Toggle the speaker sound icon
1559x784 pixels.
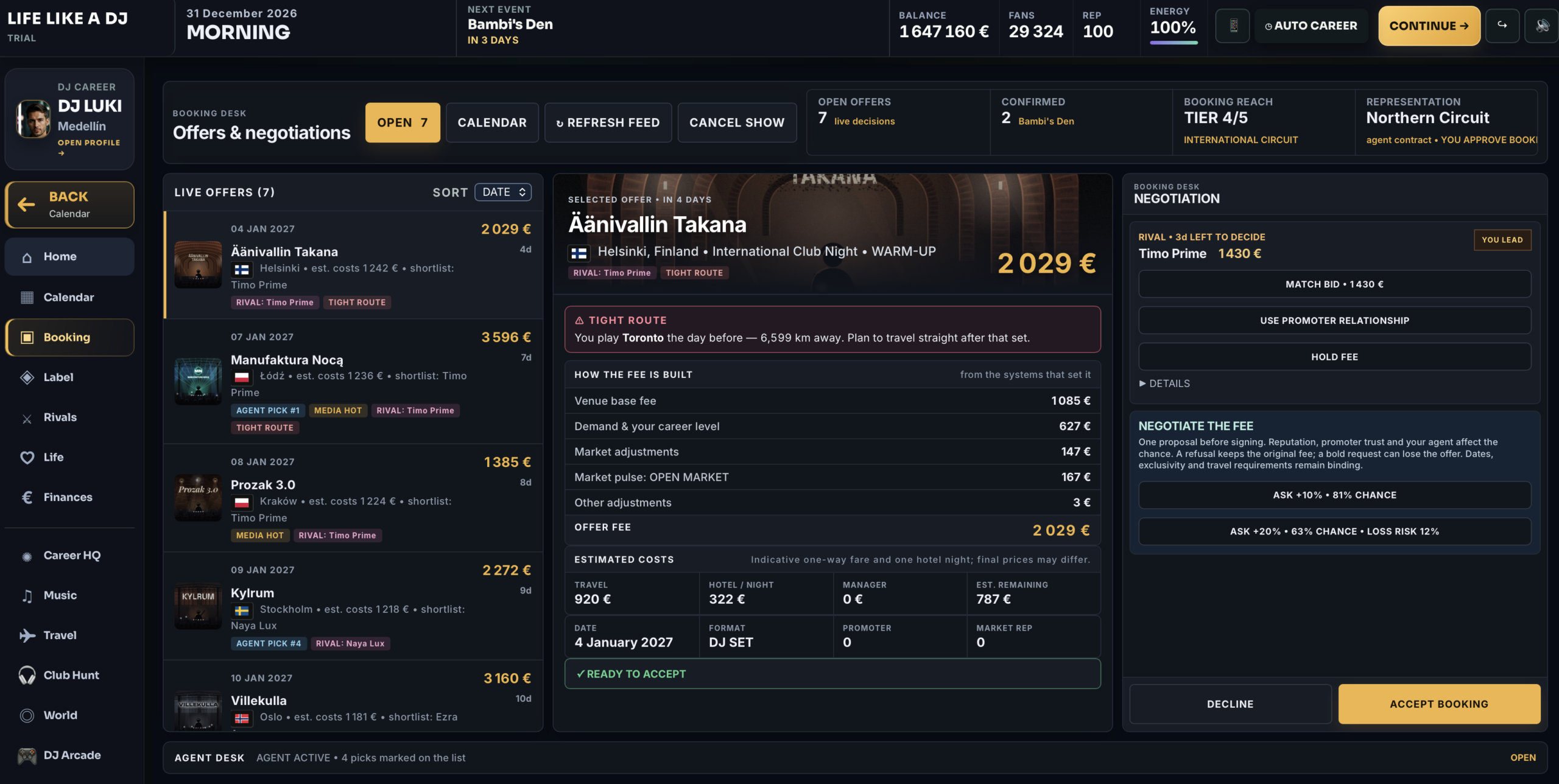pos(1541,26)
